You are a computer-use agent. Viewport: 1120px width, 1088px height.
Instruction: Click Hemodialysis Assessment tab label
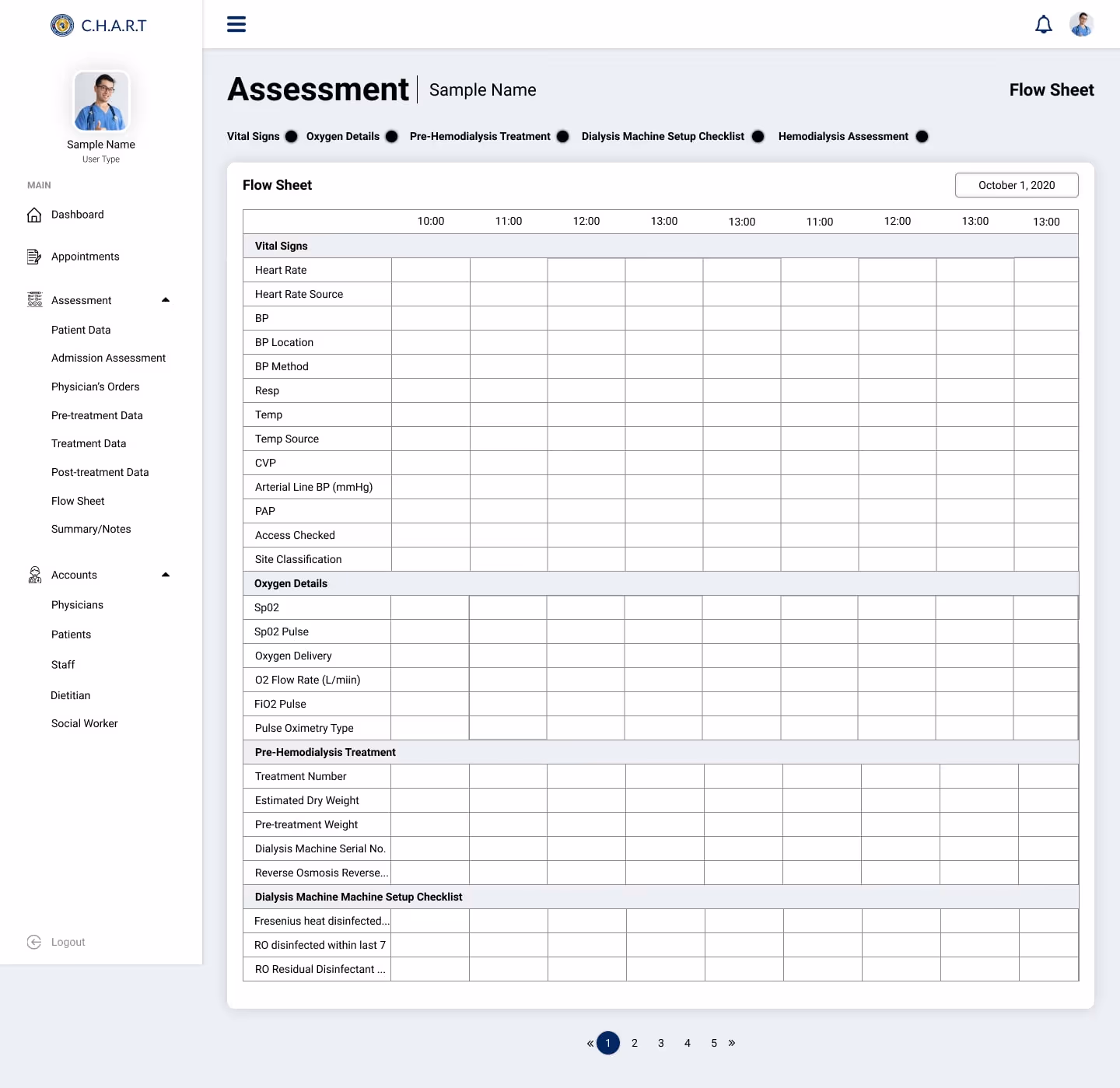843,136
